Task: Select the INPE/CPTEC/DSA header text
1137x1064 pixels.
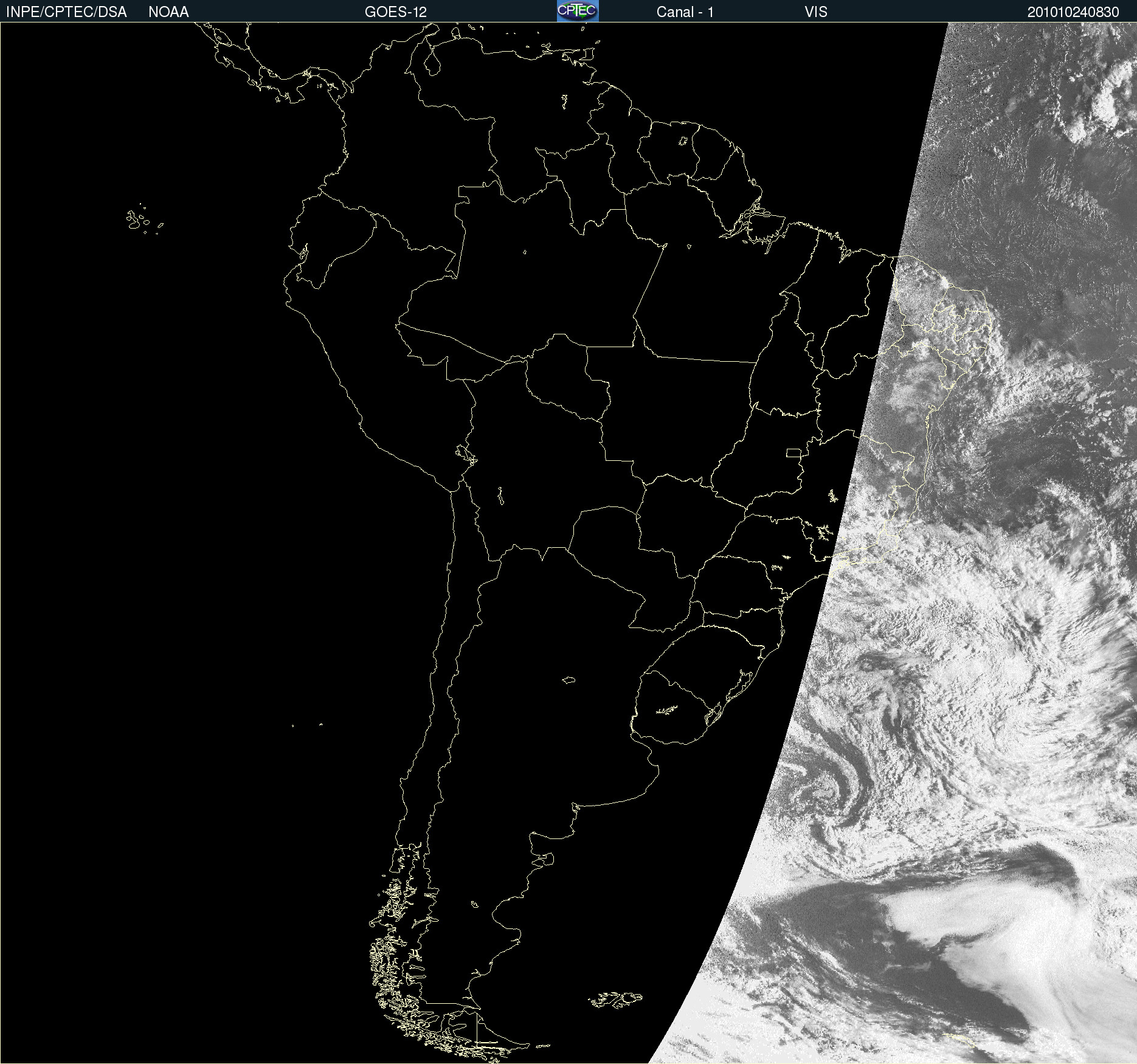Action: [x=66, y=12]
